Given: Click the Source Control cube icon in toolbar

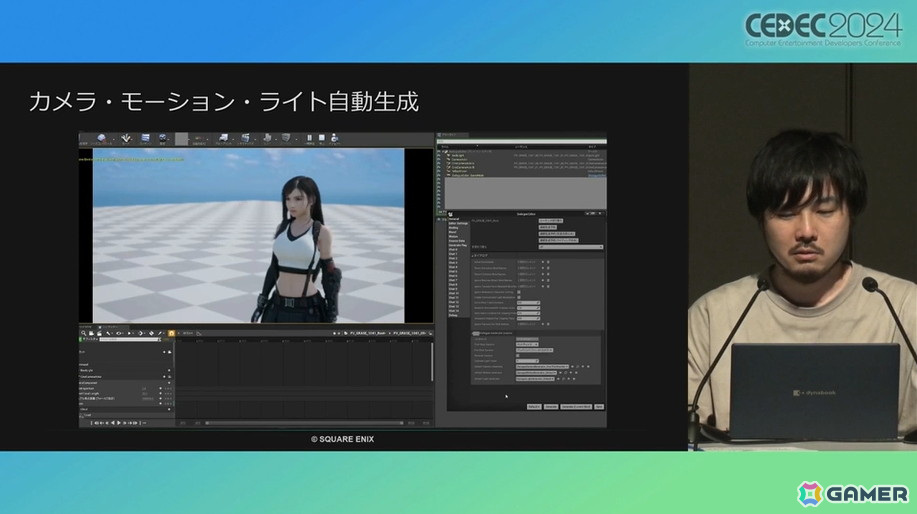Looking at the screenshot, I should (102, 138).
